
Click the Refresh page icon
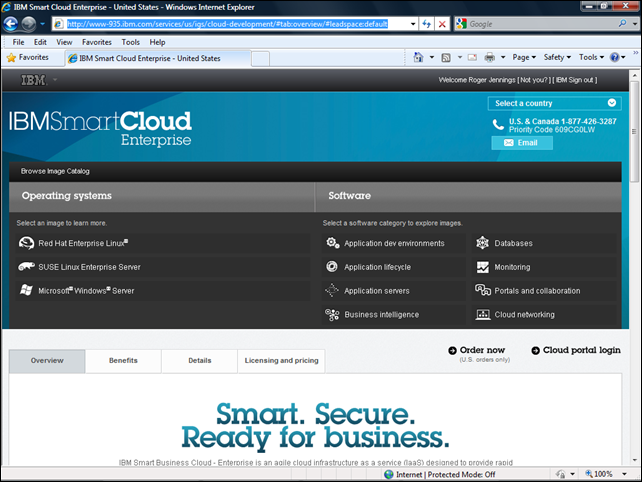point(427,24)
